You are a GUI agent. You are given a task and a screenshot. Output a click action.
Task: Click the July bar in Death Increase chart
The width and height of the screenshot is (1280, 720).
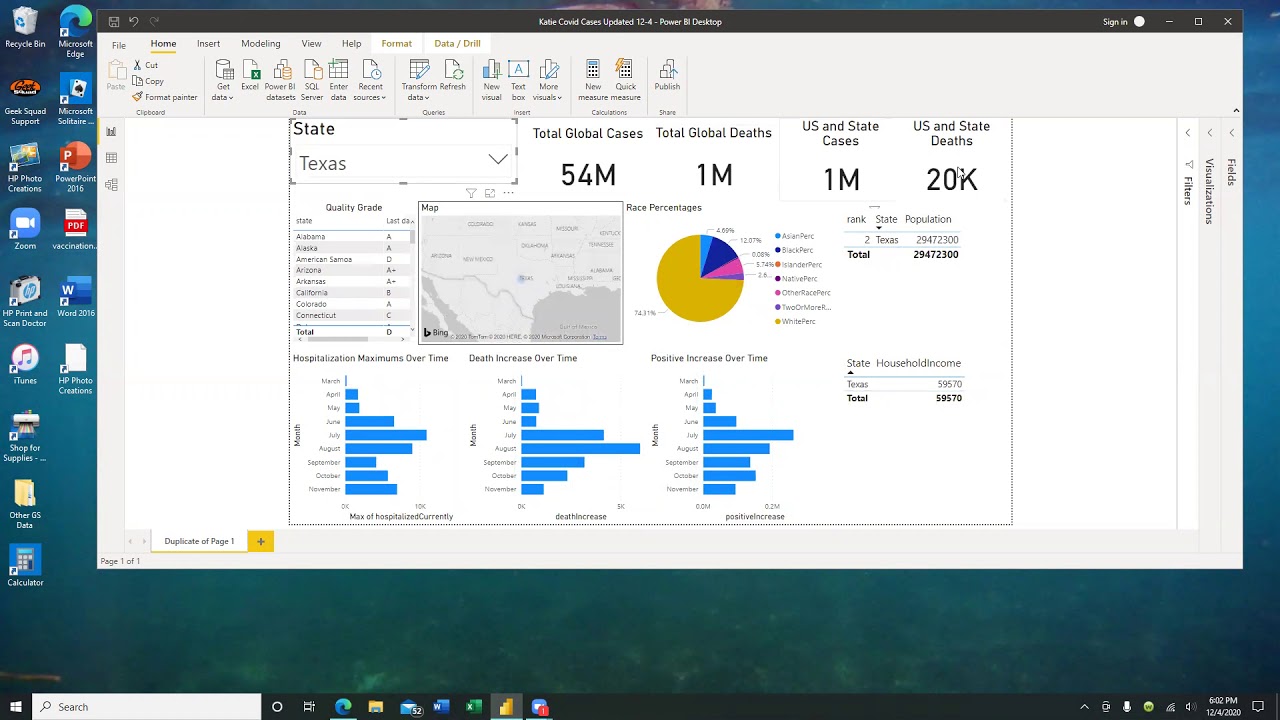[562, 435]
